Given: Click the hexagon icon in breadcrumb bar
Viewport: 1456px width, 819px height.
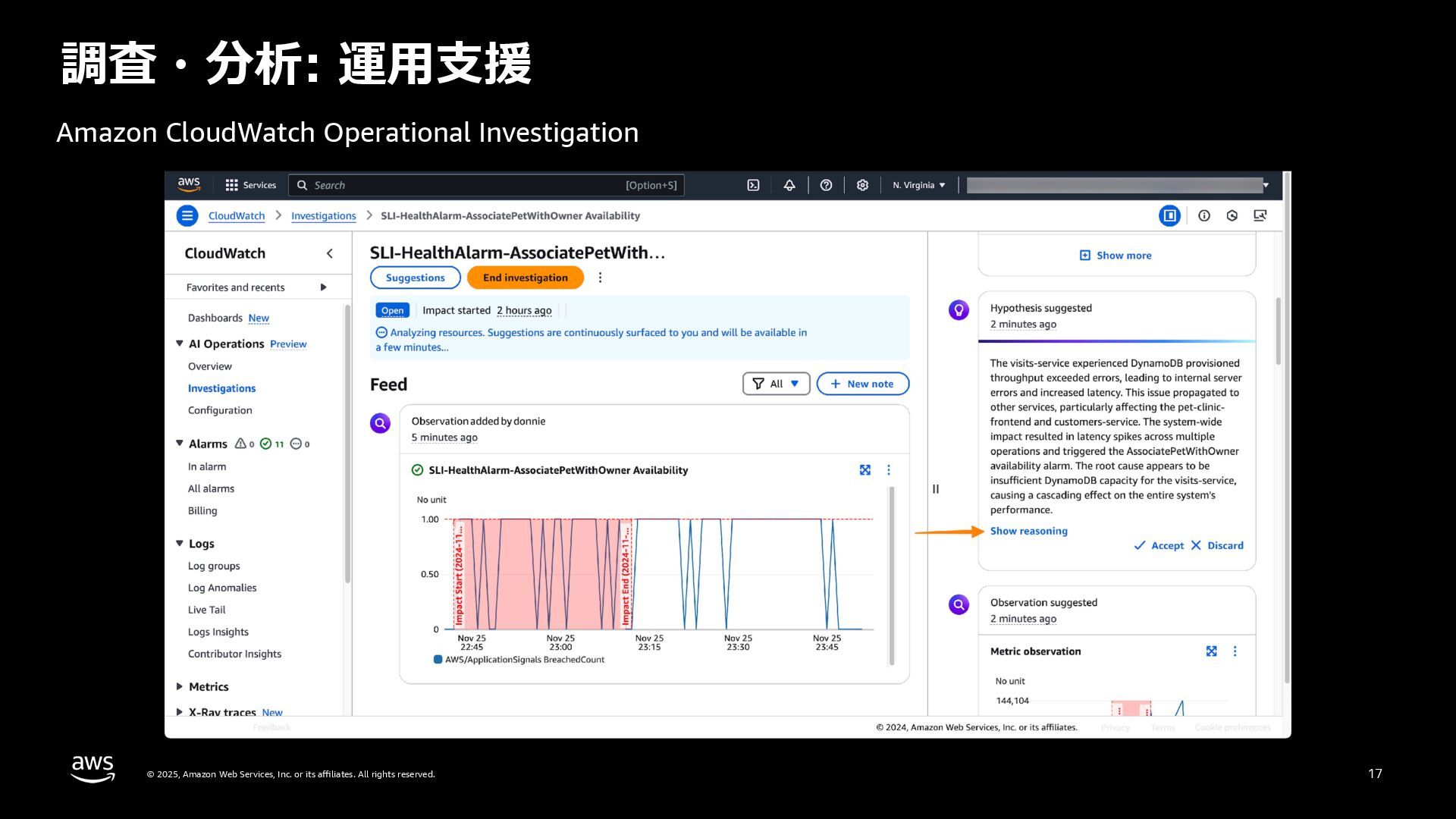Looking at the screenshot, I should pos(1232,216).
